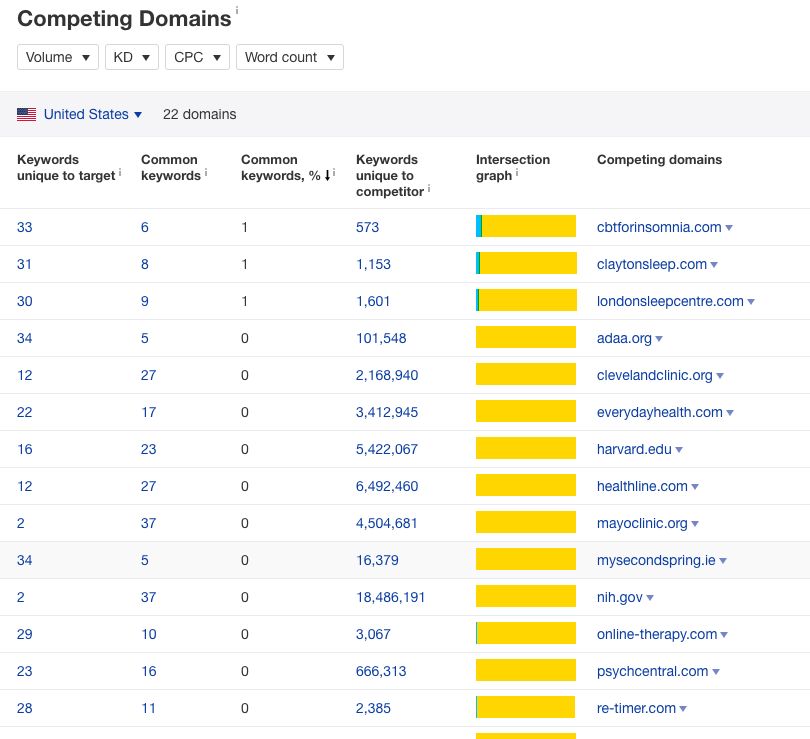810x739 pixels.
Task: Click unique competitor keywords 1,153 for claytonsleep.com
Action: click(x=373, y=264)
